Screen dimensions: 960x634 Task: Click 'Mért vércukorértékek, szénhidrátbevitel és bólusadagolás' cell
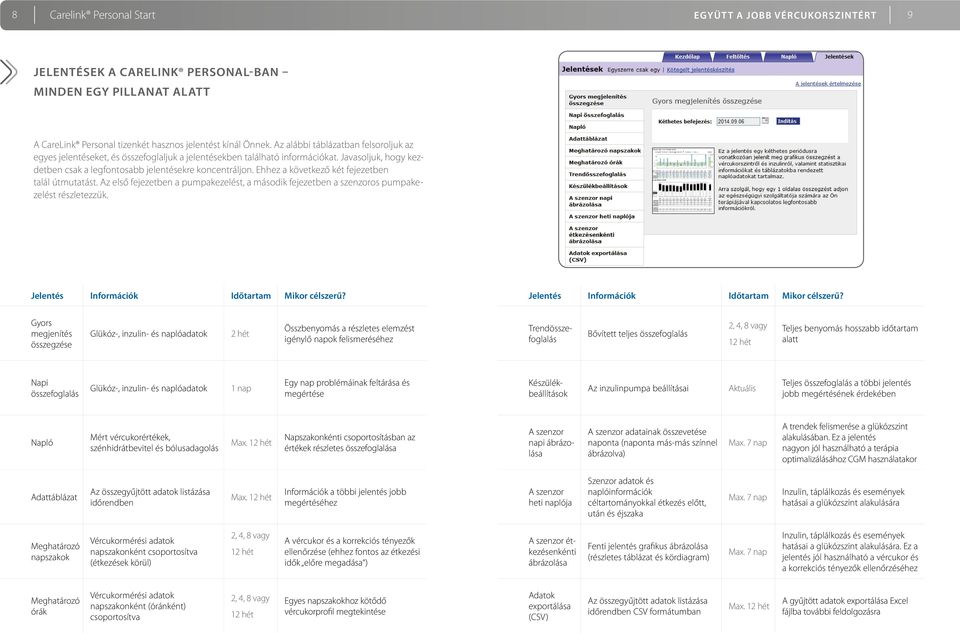[154, 442]
